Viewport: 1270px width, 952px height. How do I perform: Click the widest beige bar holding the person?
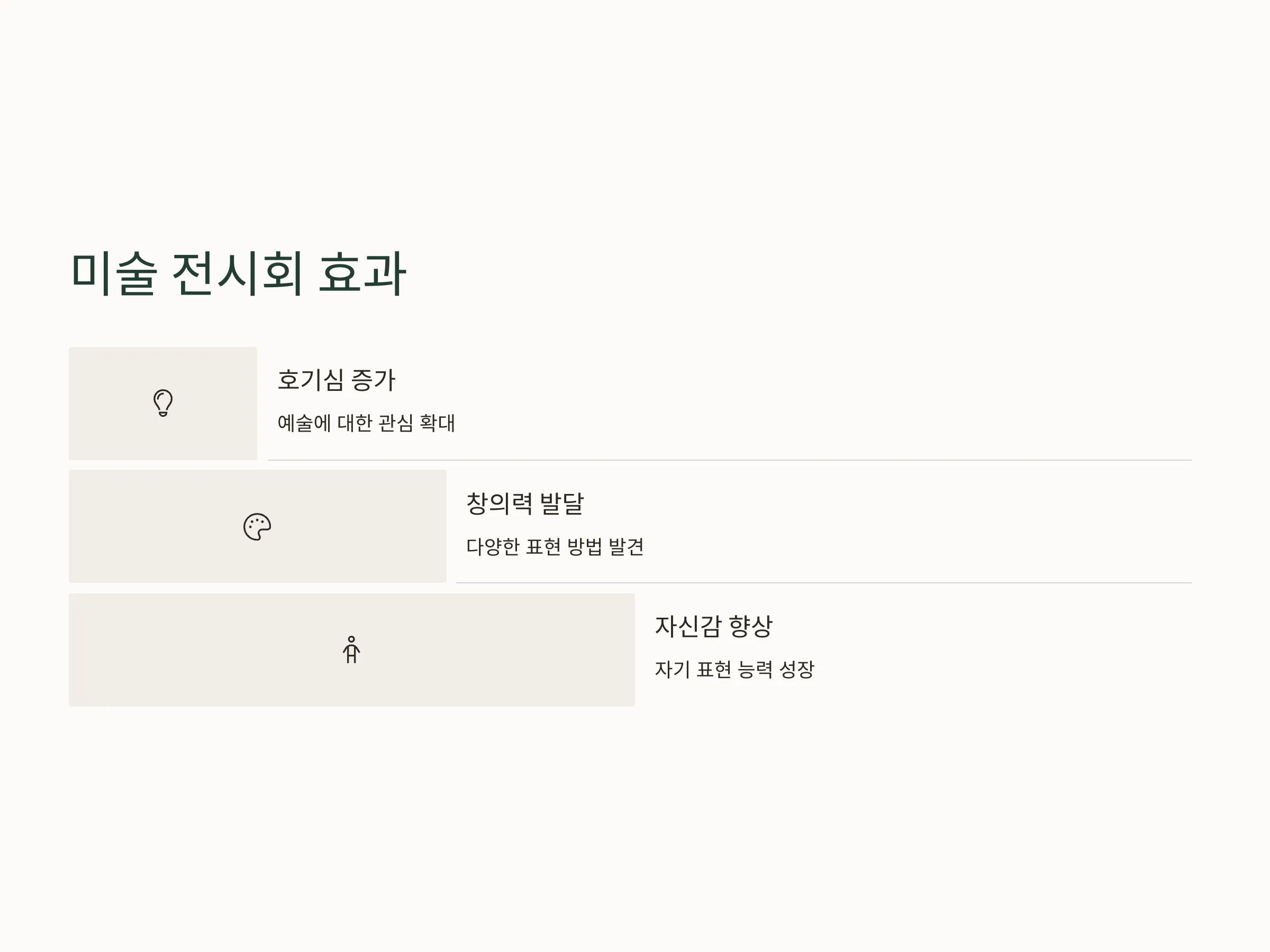(352, 649)
